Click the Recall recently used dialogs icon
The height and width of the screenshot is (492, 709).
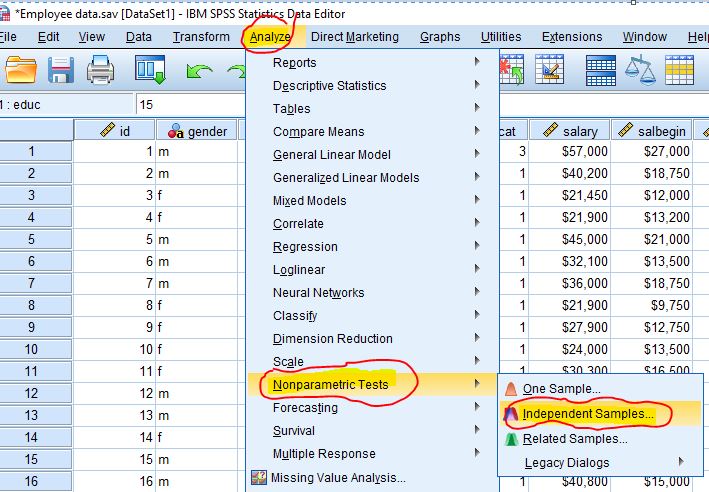pyautogui.click(x=150, y=70)
